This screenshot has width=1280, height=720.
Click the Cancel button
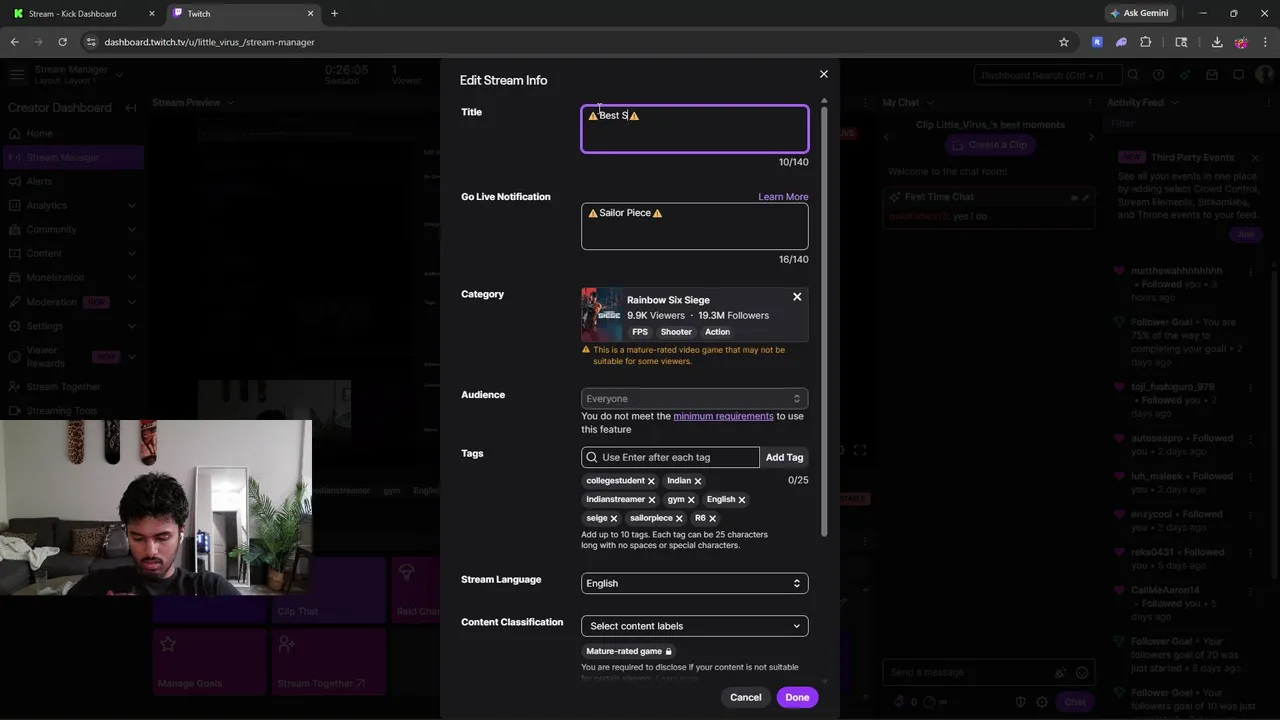[x=745, y=697]
